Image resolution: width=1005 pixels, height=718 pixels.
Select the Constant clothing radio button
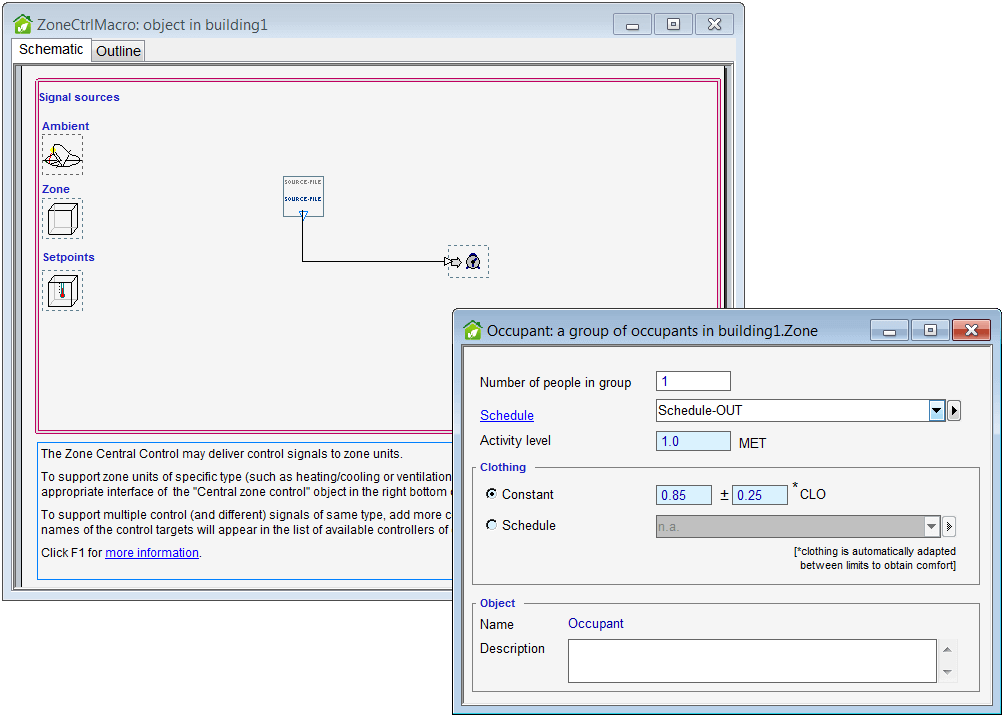tap(491, 494)
